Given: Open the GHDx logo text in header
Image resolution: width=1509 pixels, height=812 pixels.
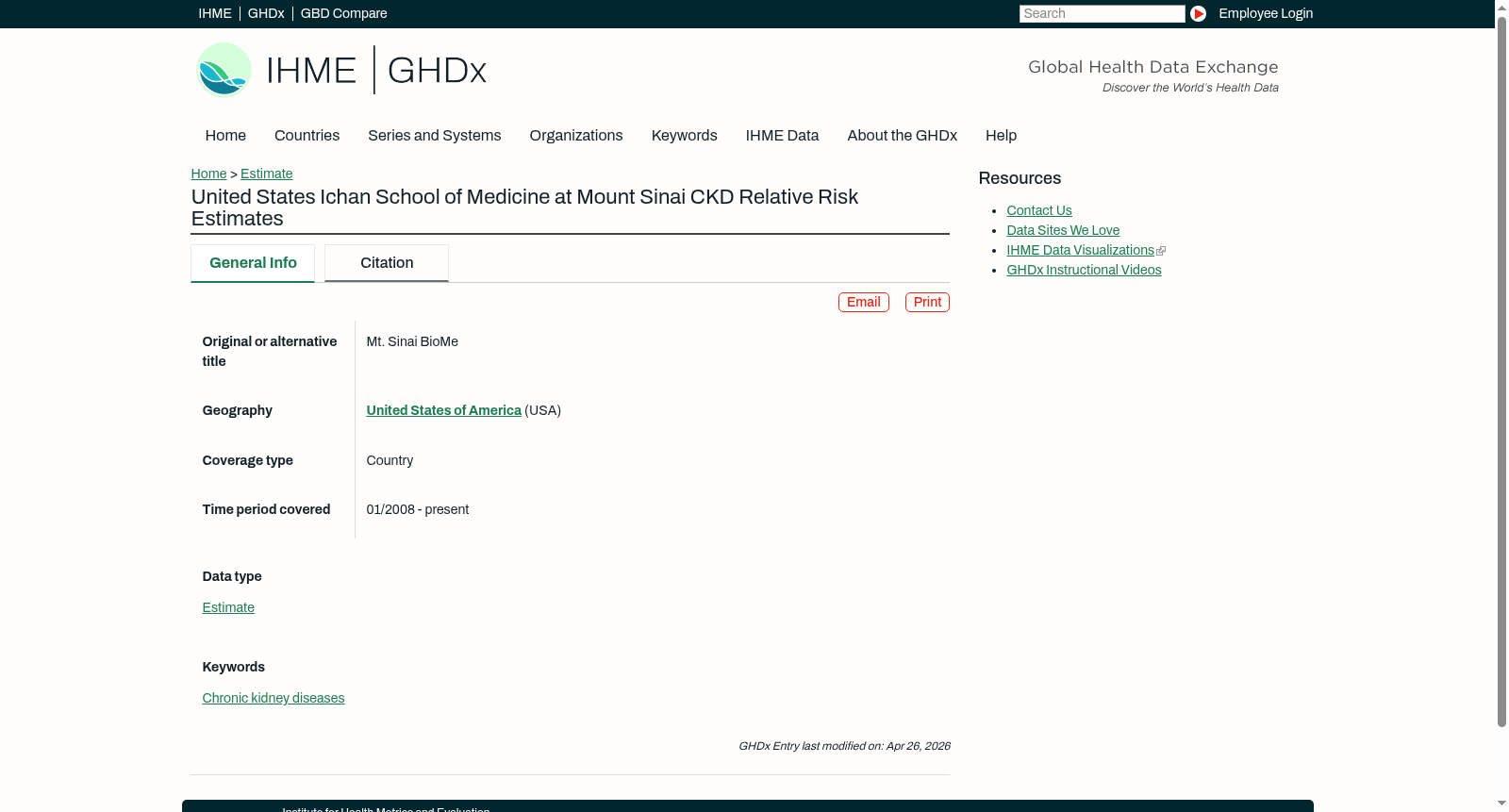Looking at the screenshot, I should 437,71.
